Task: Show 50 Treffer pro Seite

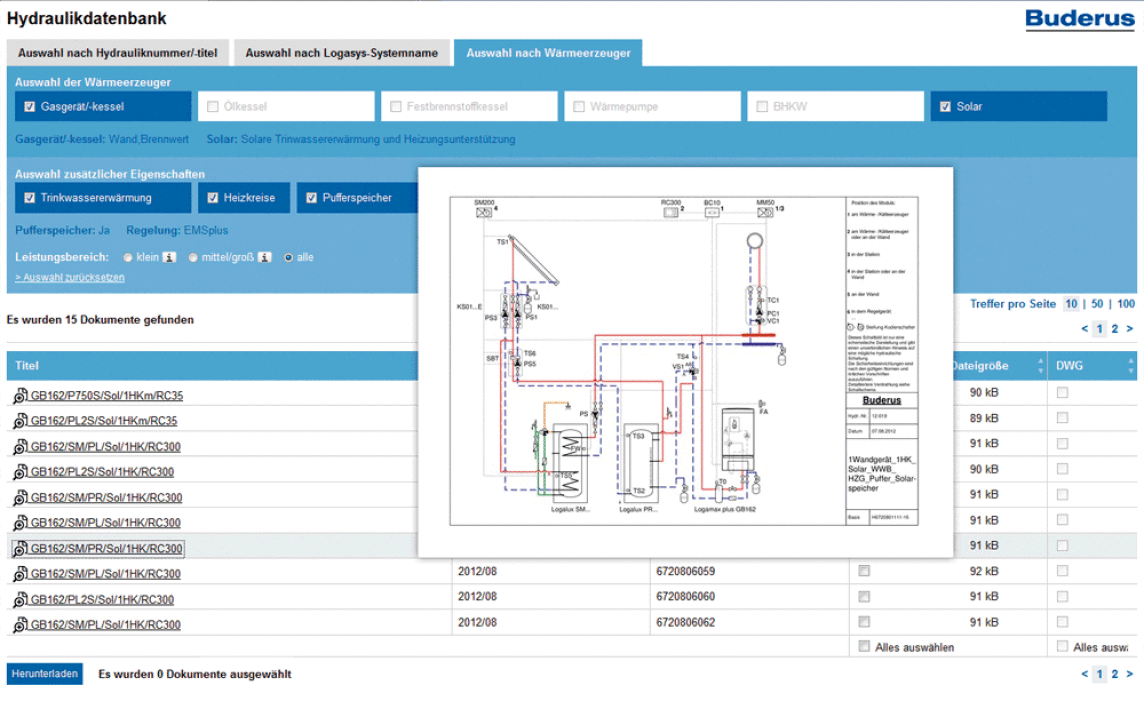Action: (1097, 304)
